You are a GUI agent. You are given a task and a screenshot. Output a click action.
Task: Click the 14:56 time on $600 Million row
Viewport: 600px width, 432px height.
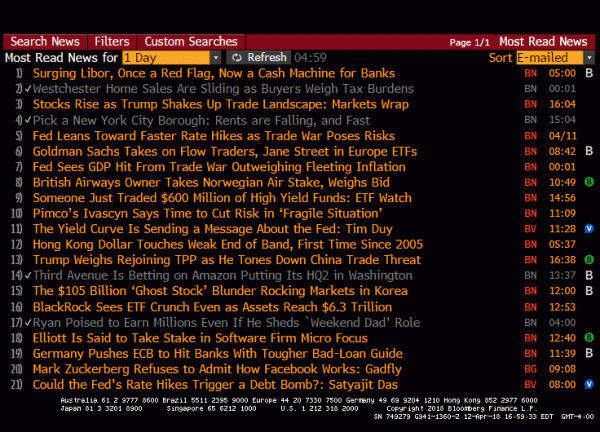pyautogui.click(x=562, y=198)
